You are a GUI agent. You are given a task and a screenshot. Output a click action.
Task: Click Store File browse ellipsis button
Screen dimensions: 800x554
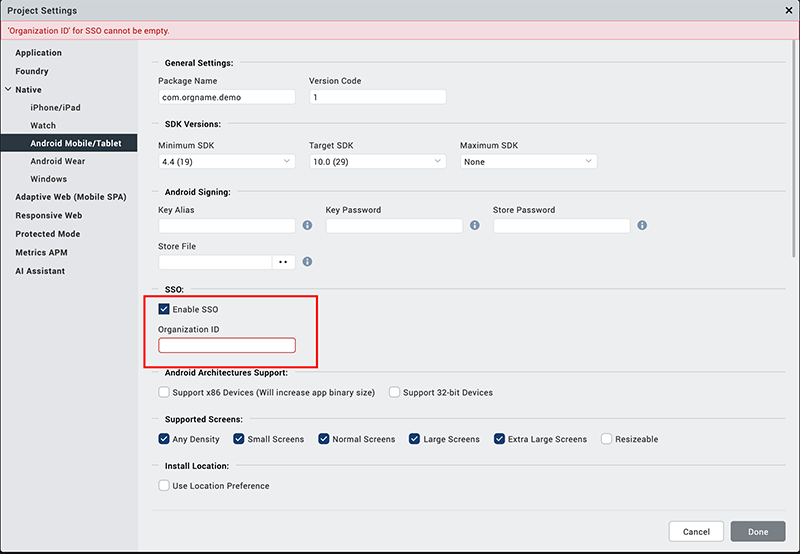point(283,262)
